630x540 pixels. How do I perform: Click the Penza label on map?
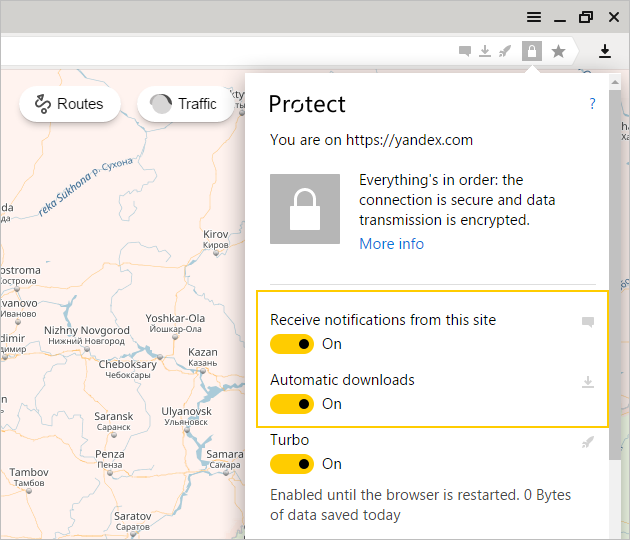click(x=110, y=459)
